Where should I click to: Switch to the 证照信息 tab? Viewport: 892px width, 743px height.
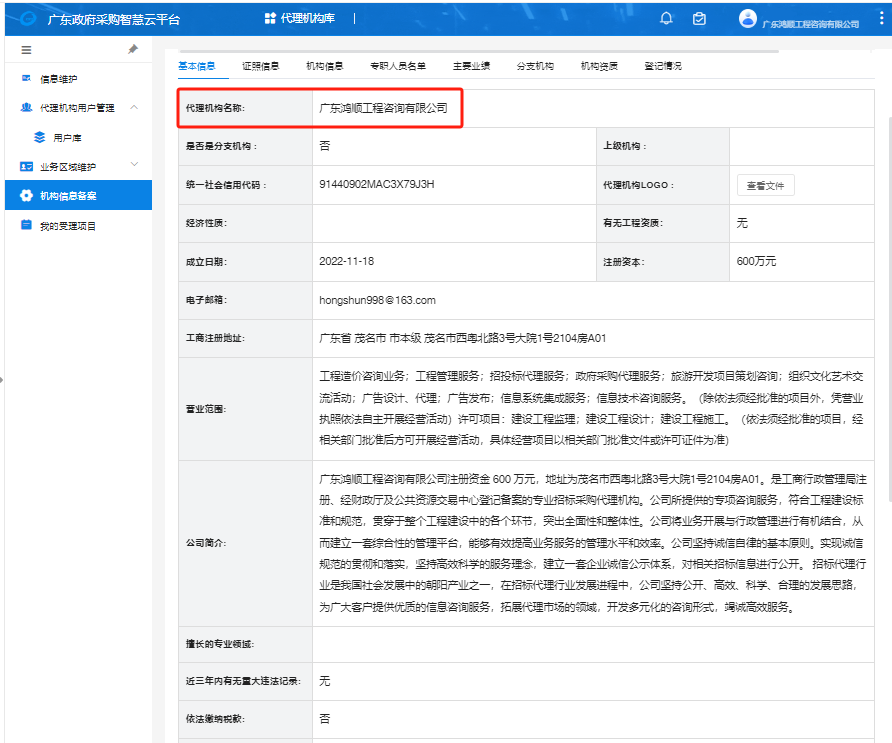coord(261,66)
